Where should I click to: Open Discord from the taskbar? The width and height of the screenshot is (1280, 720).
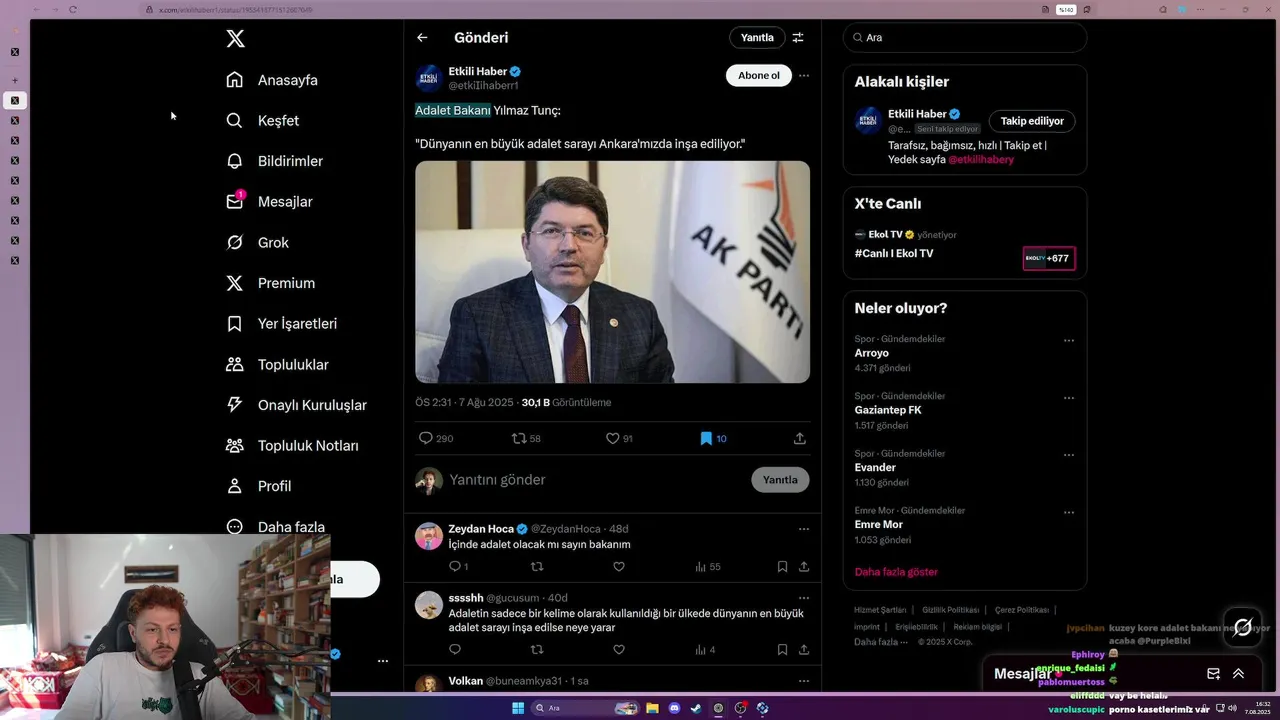coord(674,708)
